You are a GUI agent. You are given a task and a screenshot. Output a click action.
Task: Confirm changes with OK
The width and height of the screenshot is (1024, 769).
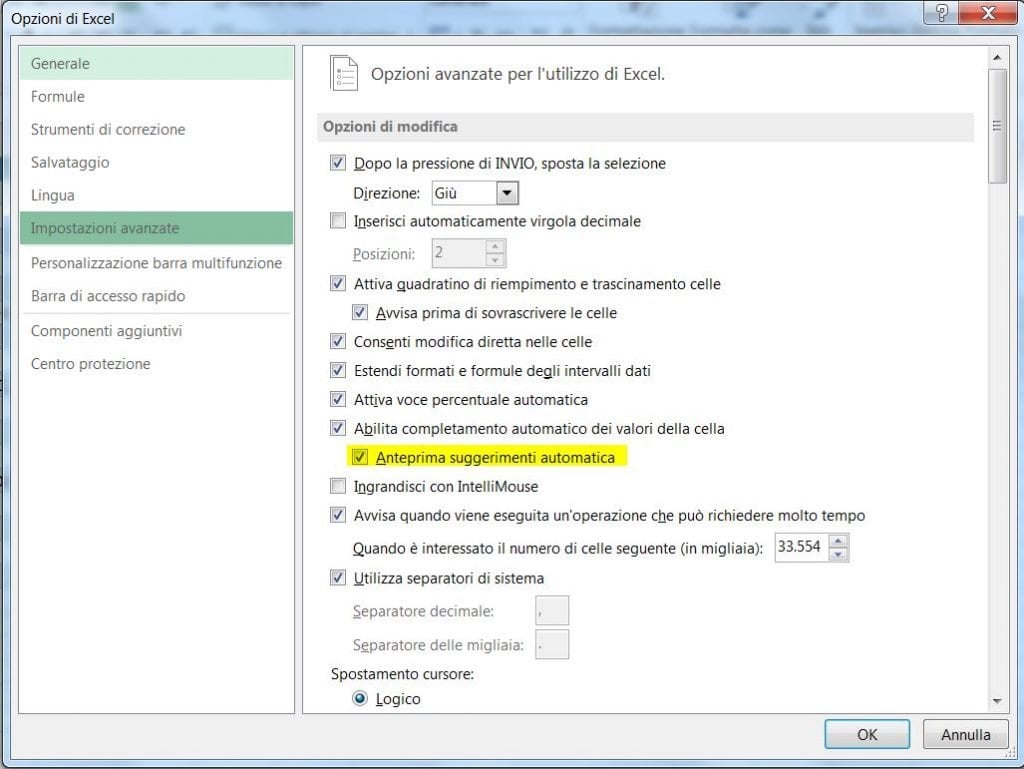pyautogui.click(x=866, y=734)
